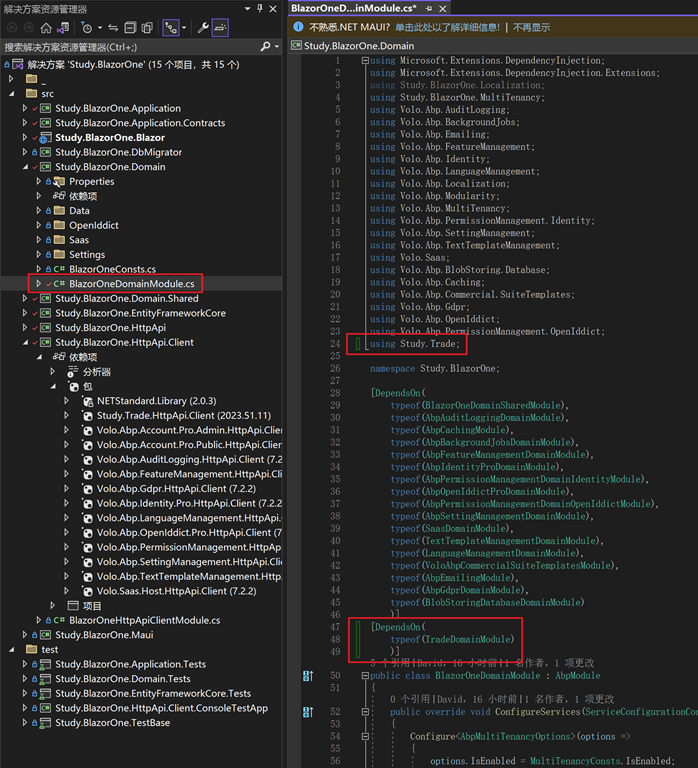This screenshot has height=768, width=698.
Task: Click the Study.BlazorOne.Maui project icon
Action: click(x=46, y=635)
